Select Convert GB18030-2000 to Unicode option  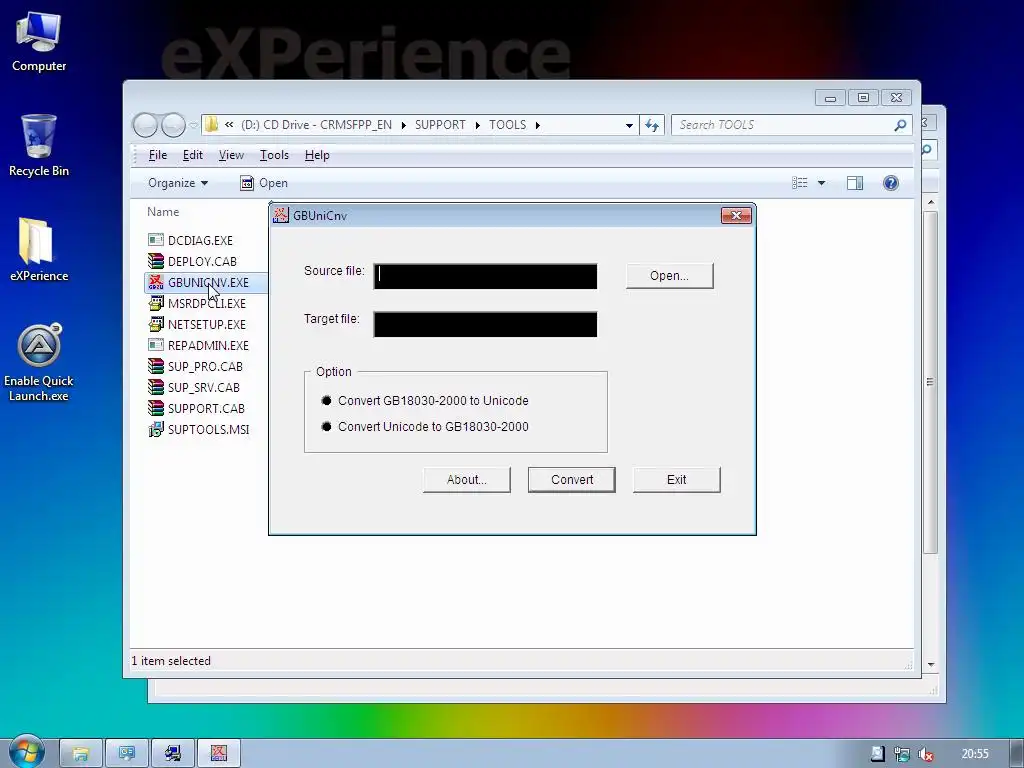(425, 400)
